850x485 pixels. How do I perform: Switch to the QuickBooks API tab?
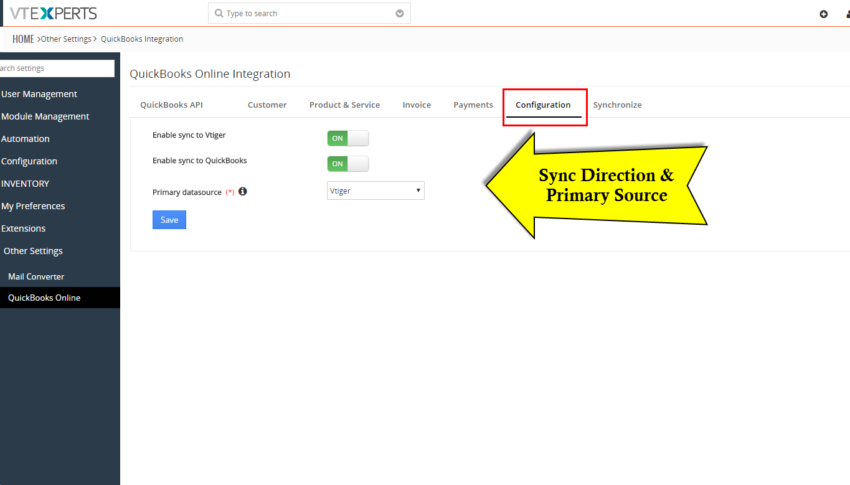[171, 105]
